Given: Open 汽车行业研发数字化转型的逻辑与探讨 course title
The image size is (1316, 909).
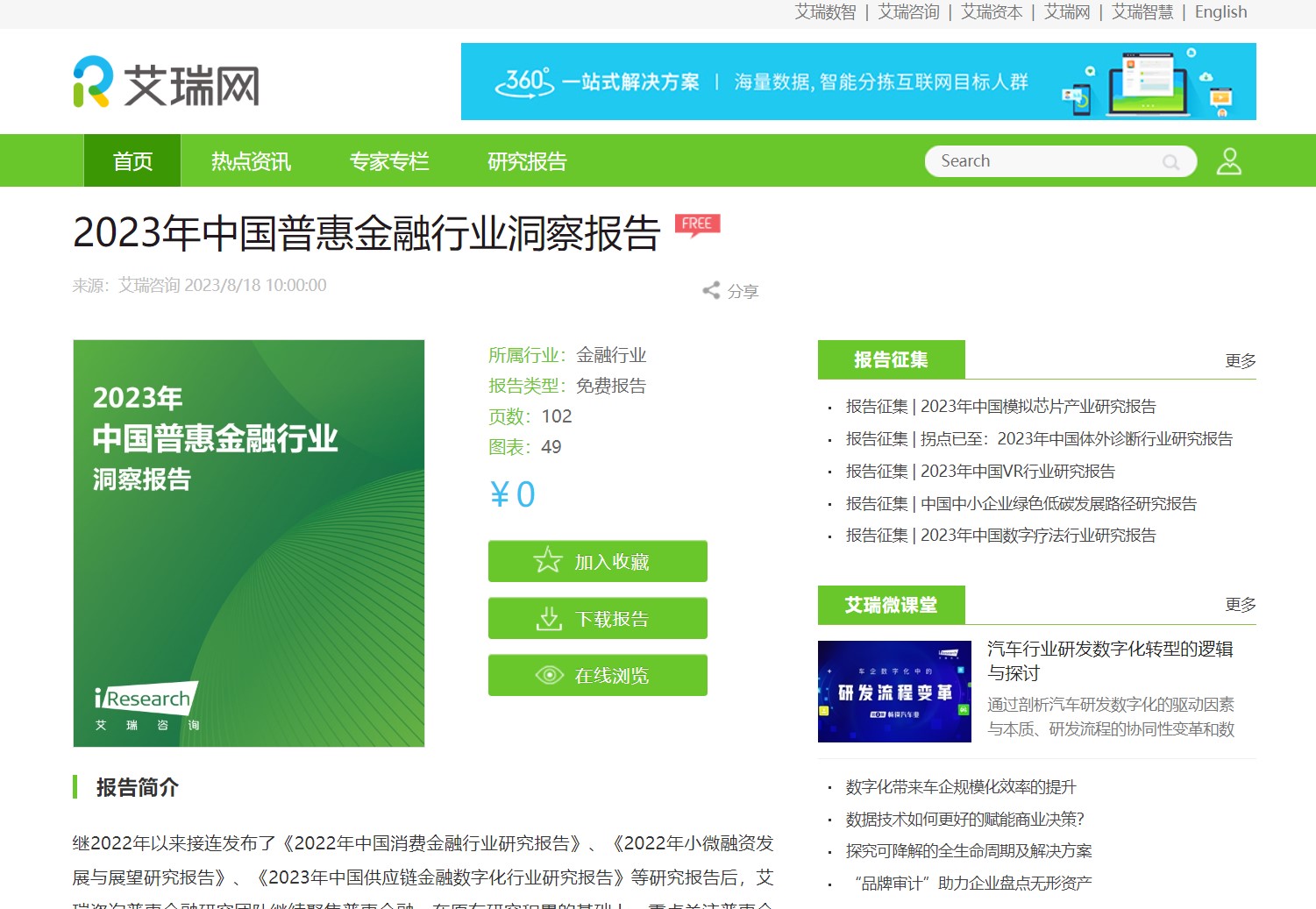Looking at the screenshot, I should point(1110,661).
